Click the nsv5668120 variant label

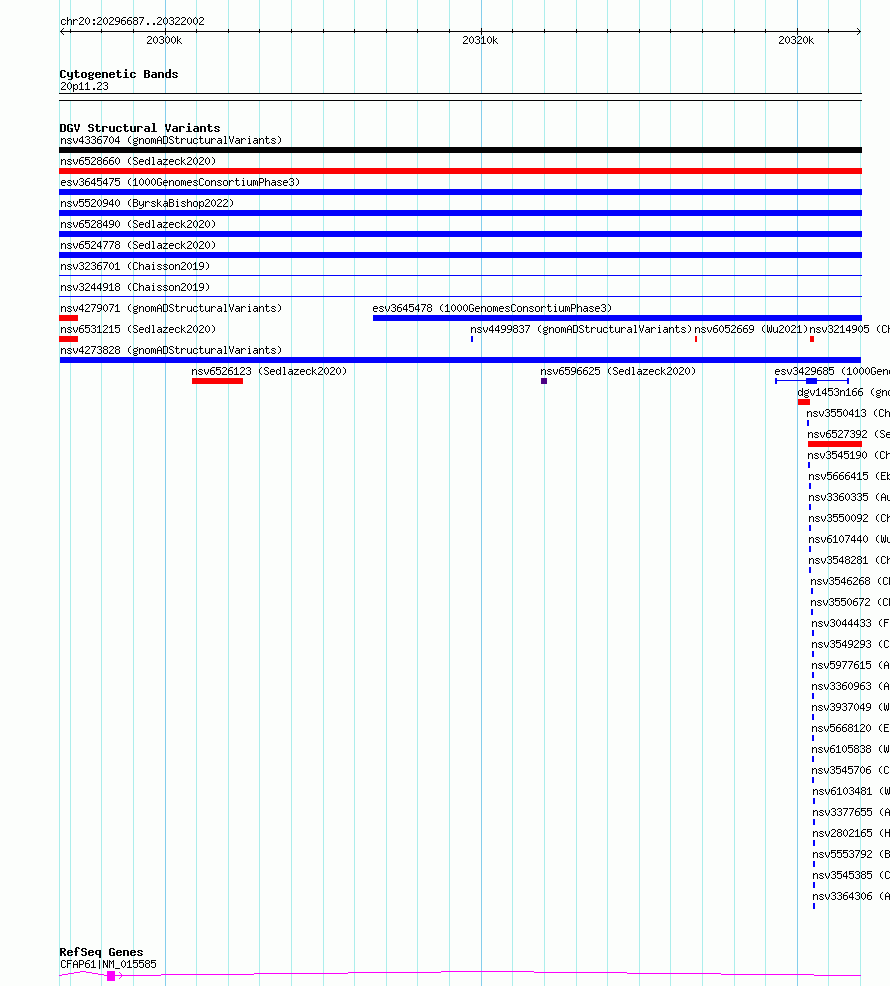(x=850, y=728)
